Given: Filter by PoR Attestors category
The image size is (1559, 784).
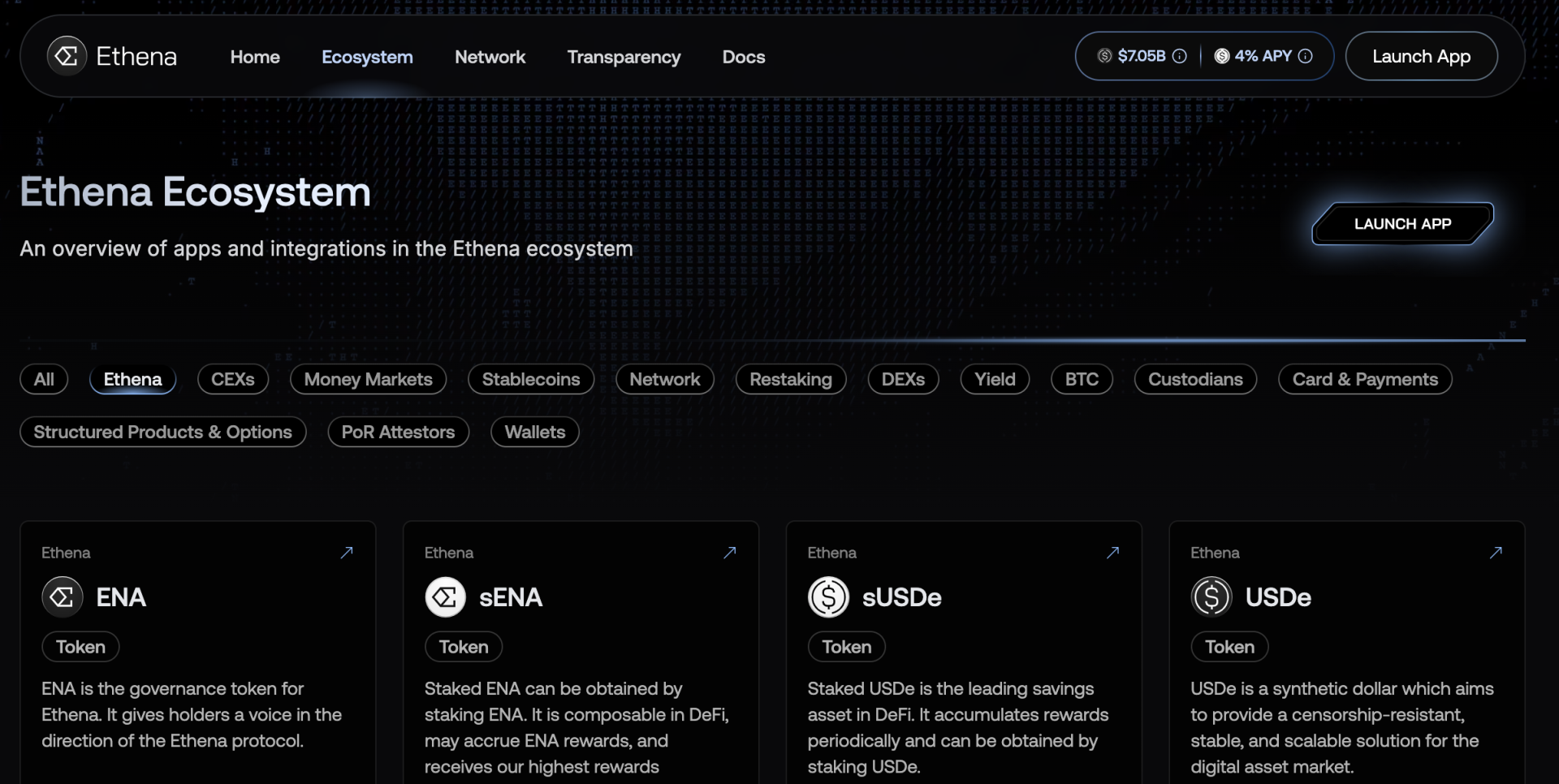Looking at the screenshot, I should (x=398, y=432).
